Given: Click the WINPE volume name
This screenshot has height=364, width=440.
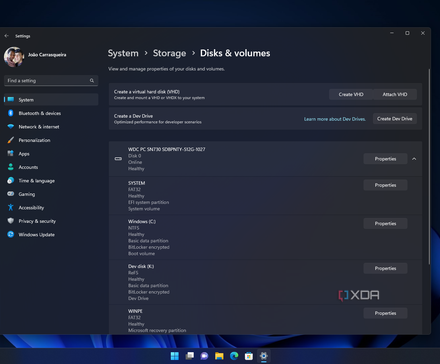Looking at the screenshot, I should tap(135, 311).
